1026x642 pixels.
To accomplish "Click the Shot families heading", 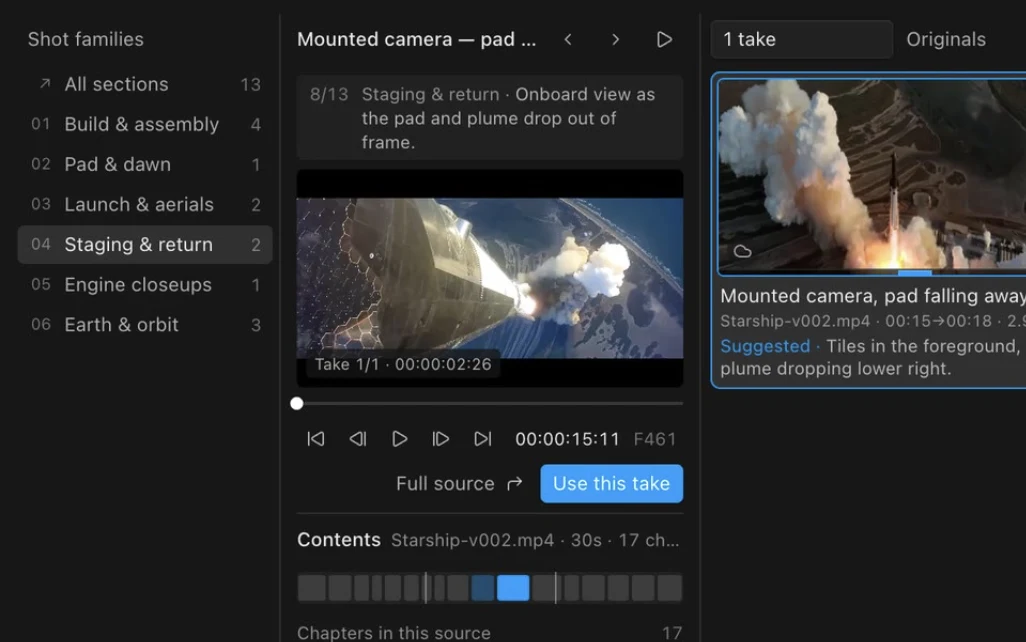I will click(x=86, y=39).
